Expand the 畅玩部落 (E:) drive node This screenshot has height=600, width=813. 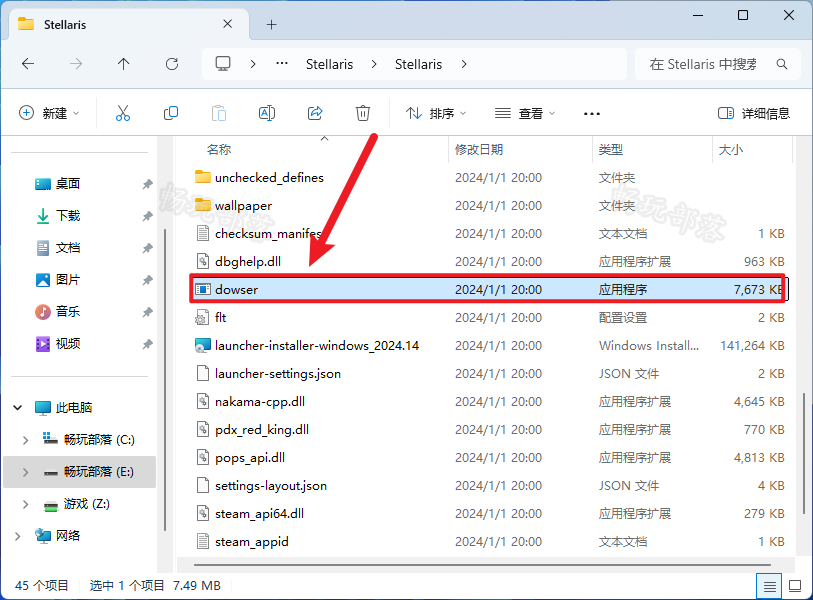tap(25, 472)
